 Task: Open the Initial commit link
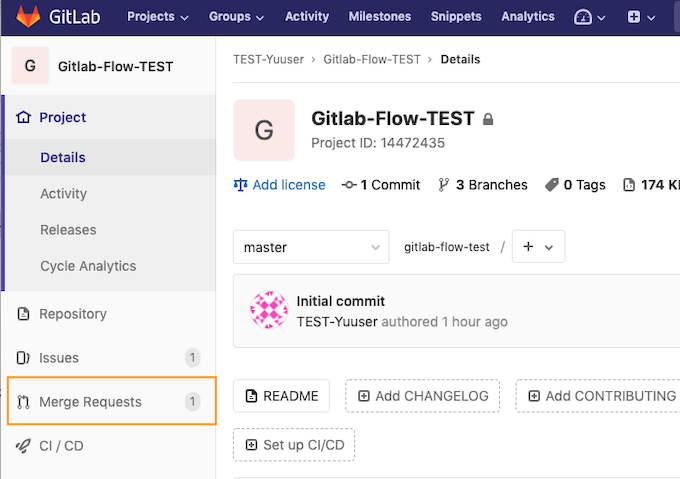coord(340,301)
